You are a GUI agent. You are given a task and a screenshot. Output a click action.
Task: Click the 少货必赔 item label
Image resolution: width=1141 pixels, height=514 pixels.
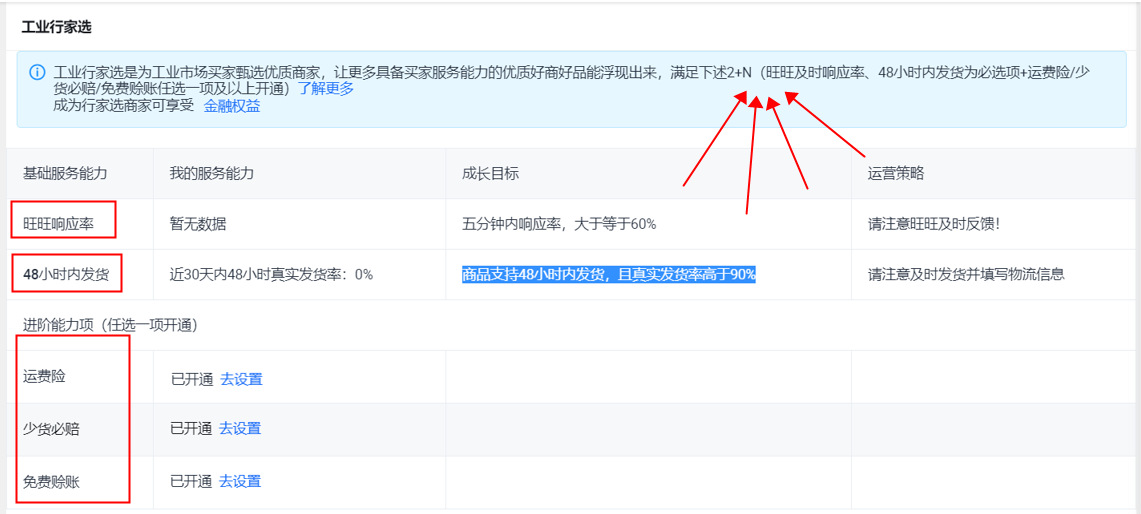51,428
